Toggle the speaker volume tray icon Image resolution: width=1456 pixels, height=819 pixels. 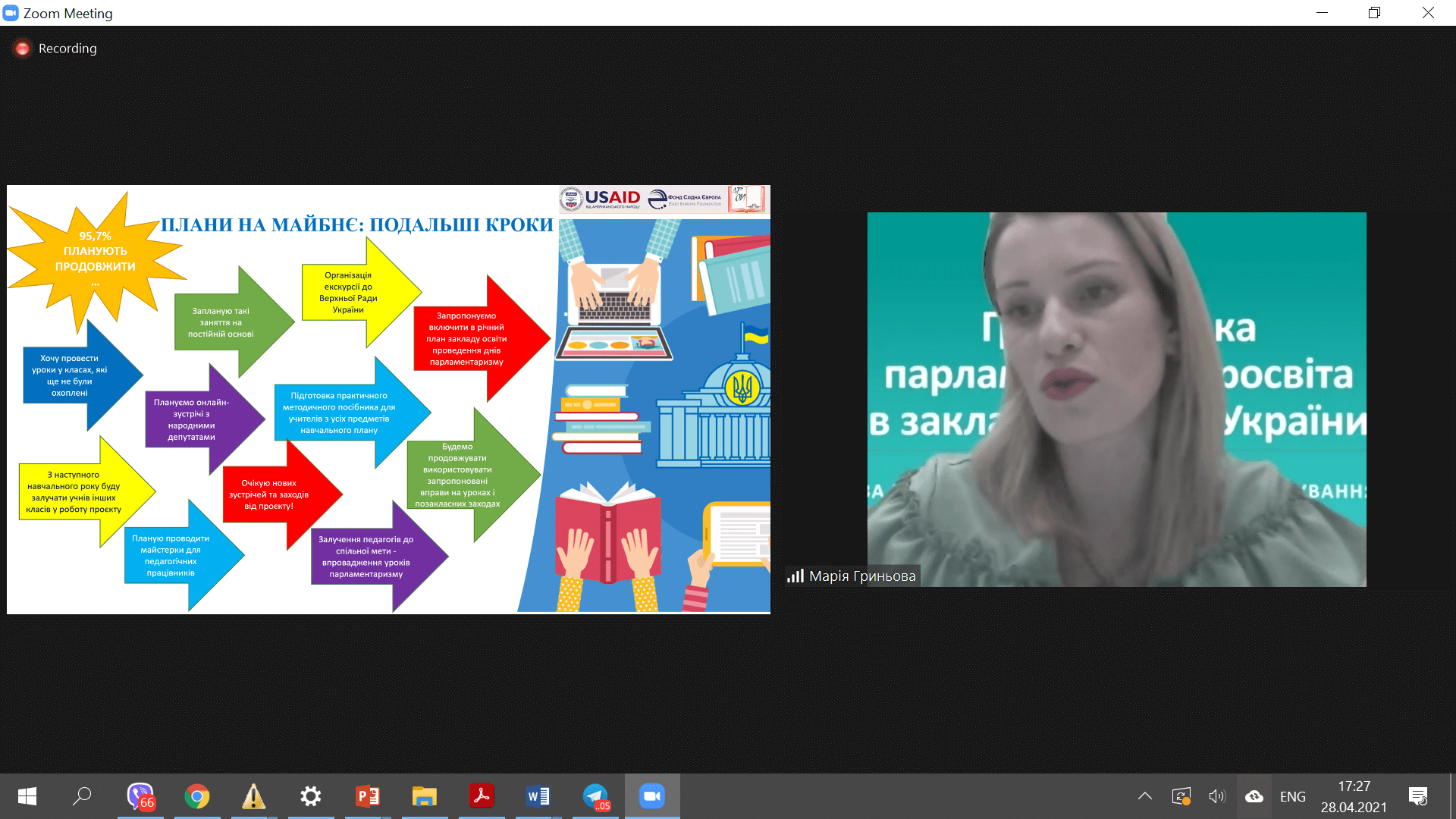1216,796
